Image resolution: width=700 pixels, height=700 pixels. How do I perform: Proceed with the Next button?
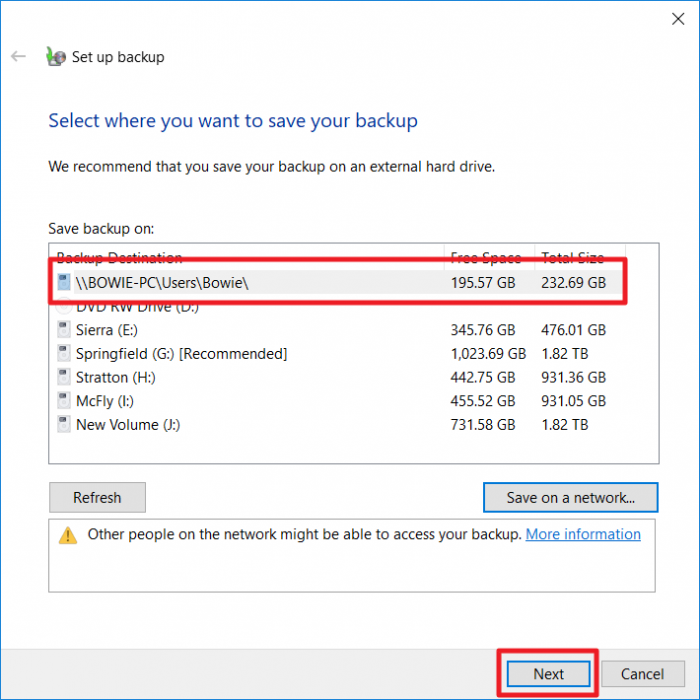click(548, 674)
